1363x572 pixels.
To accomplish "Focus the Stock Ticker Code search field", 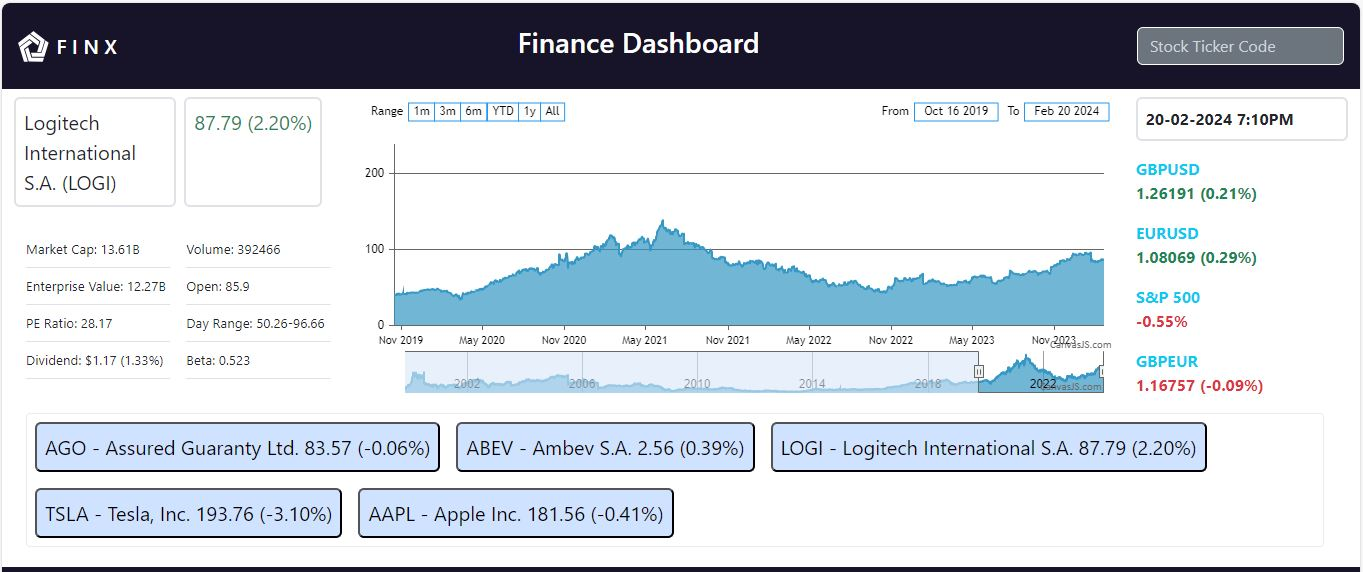I will [x=1240, y=46].
